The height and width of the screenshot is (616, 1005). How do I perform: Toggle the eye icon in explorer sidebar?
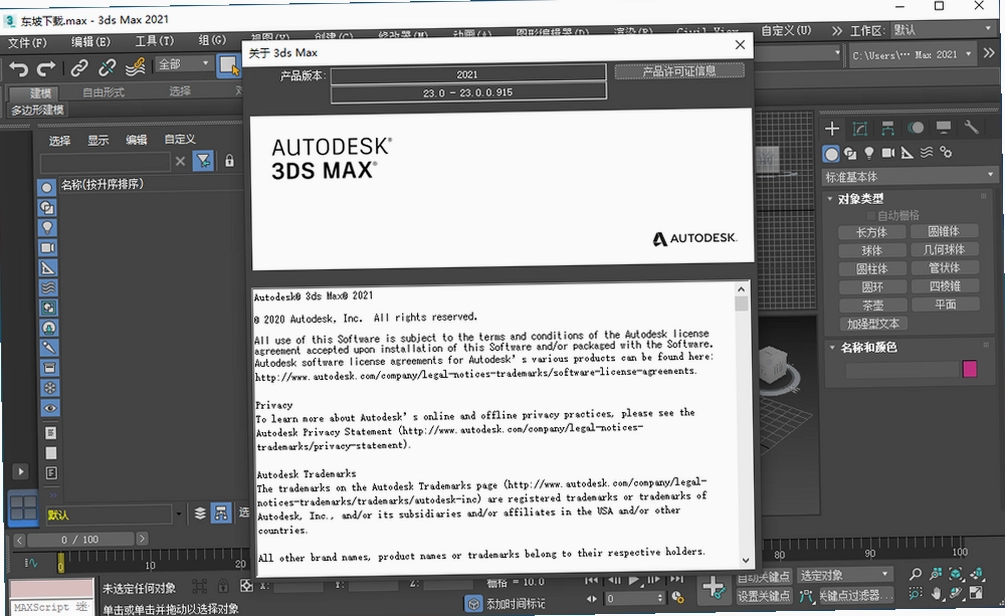click(50, 408)
